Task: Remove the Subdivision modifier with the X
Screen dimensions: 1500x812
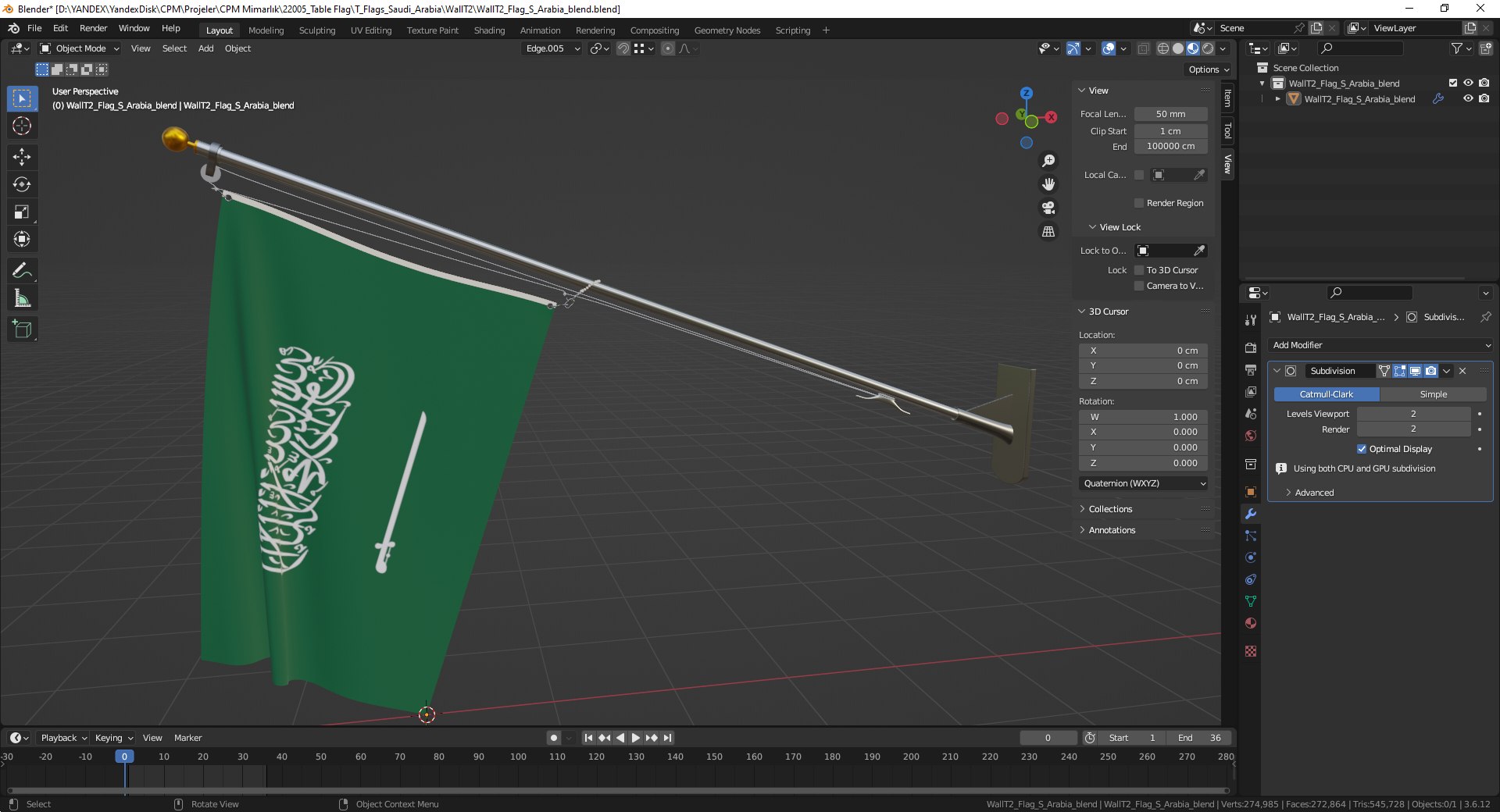Action: (1462, 371)
